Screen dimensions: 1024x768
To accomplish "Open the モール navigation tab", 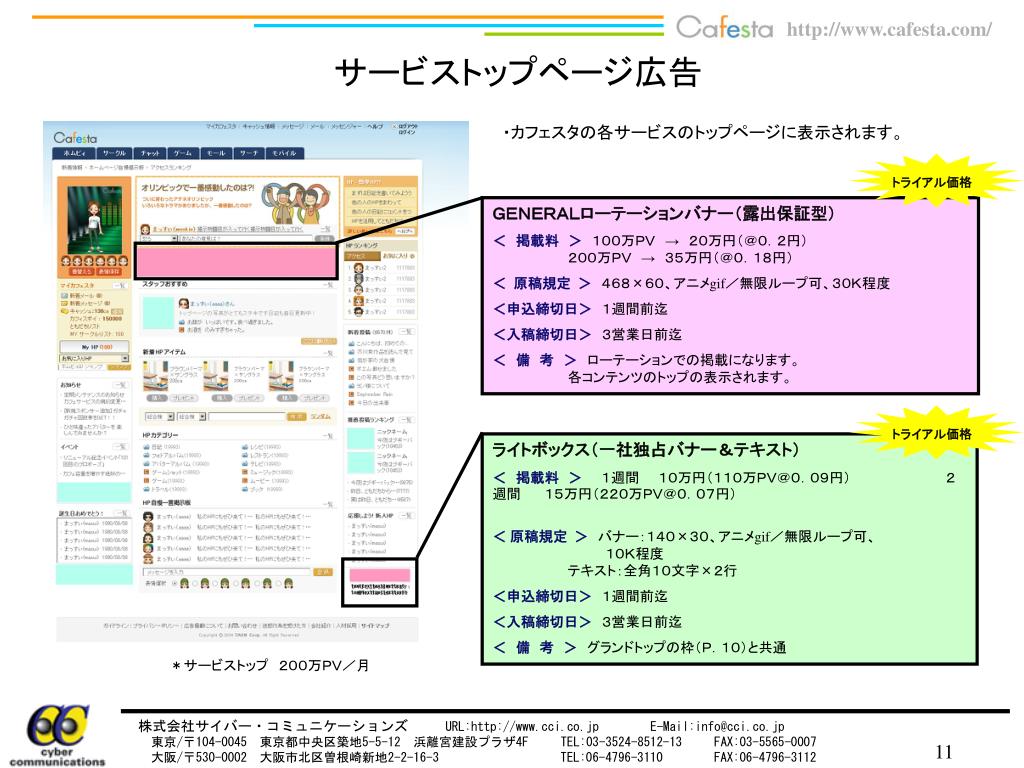I will (x=216, y=153).
